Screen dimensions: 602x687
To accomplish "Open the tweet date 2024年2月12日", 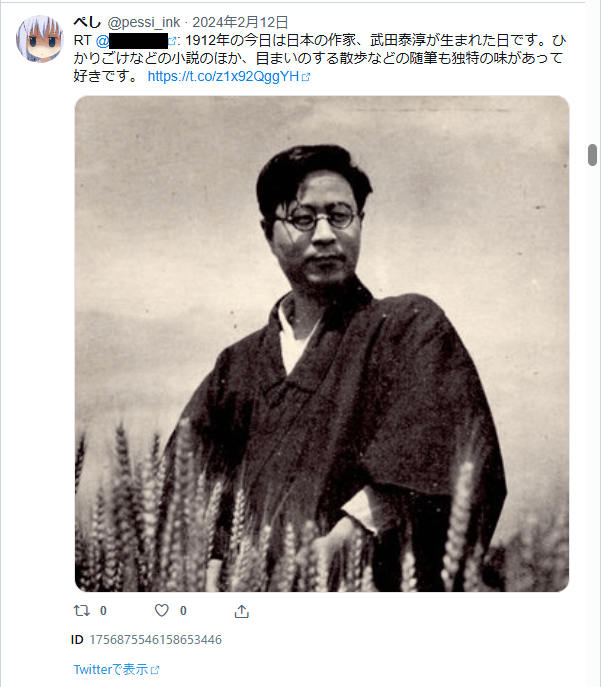I will point(241,22).
